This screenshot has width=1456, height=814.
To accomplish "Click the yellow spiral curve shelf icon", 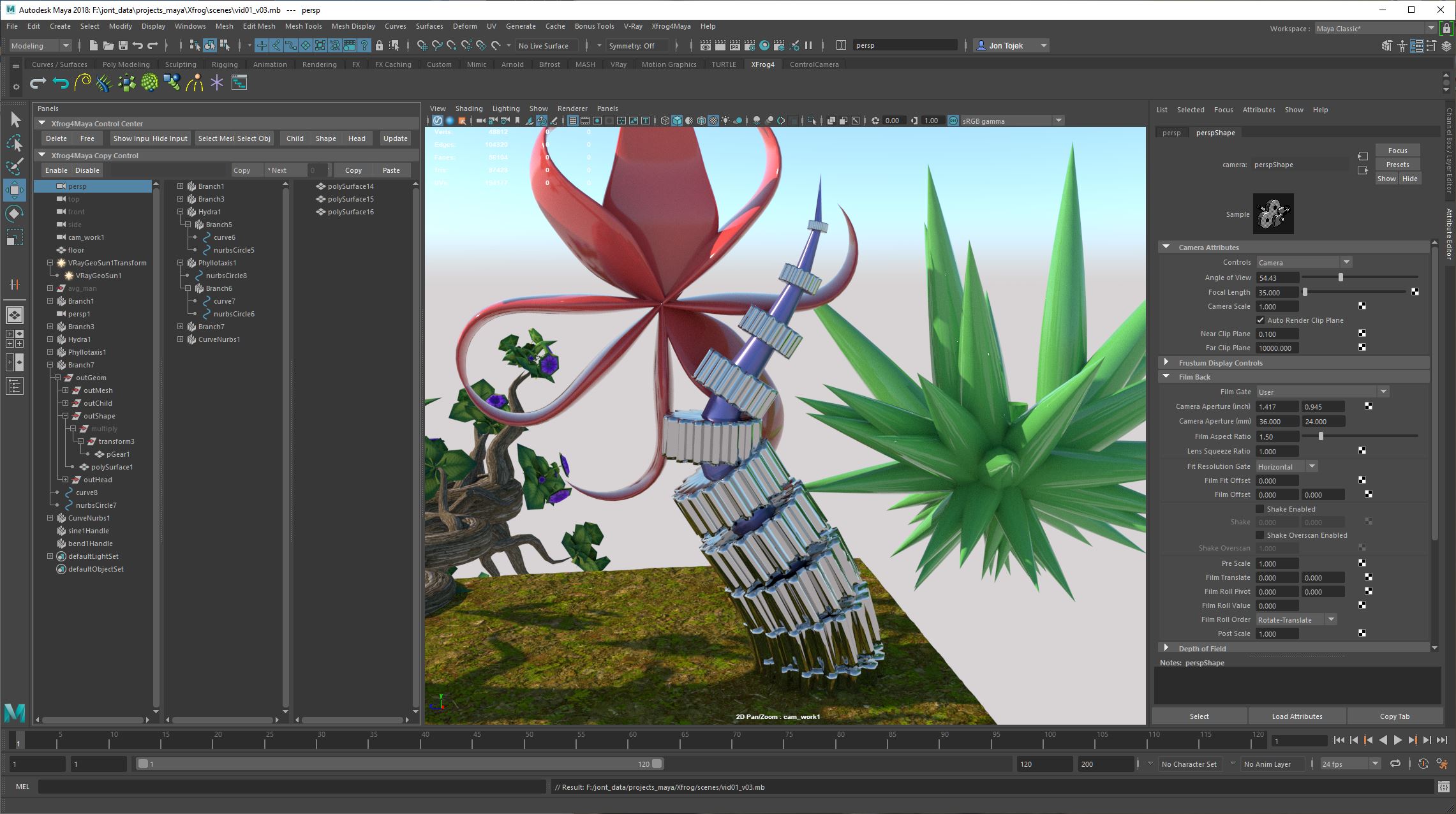I will (82, 83).
